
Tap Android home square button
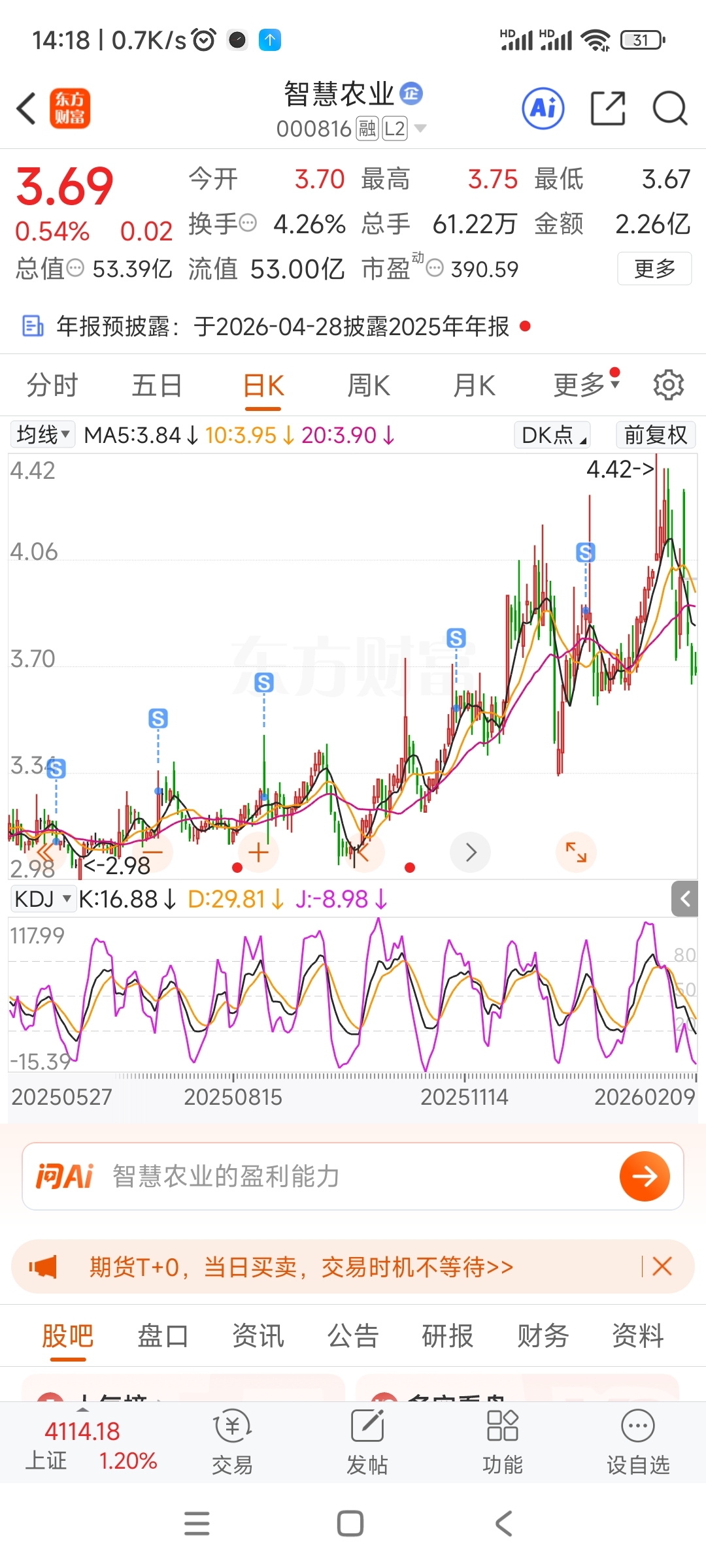click(350, 1524)
